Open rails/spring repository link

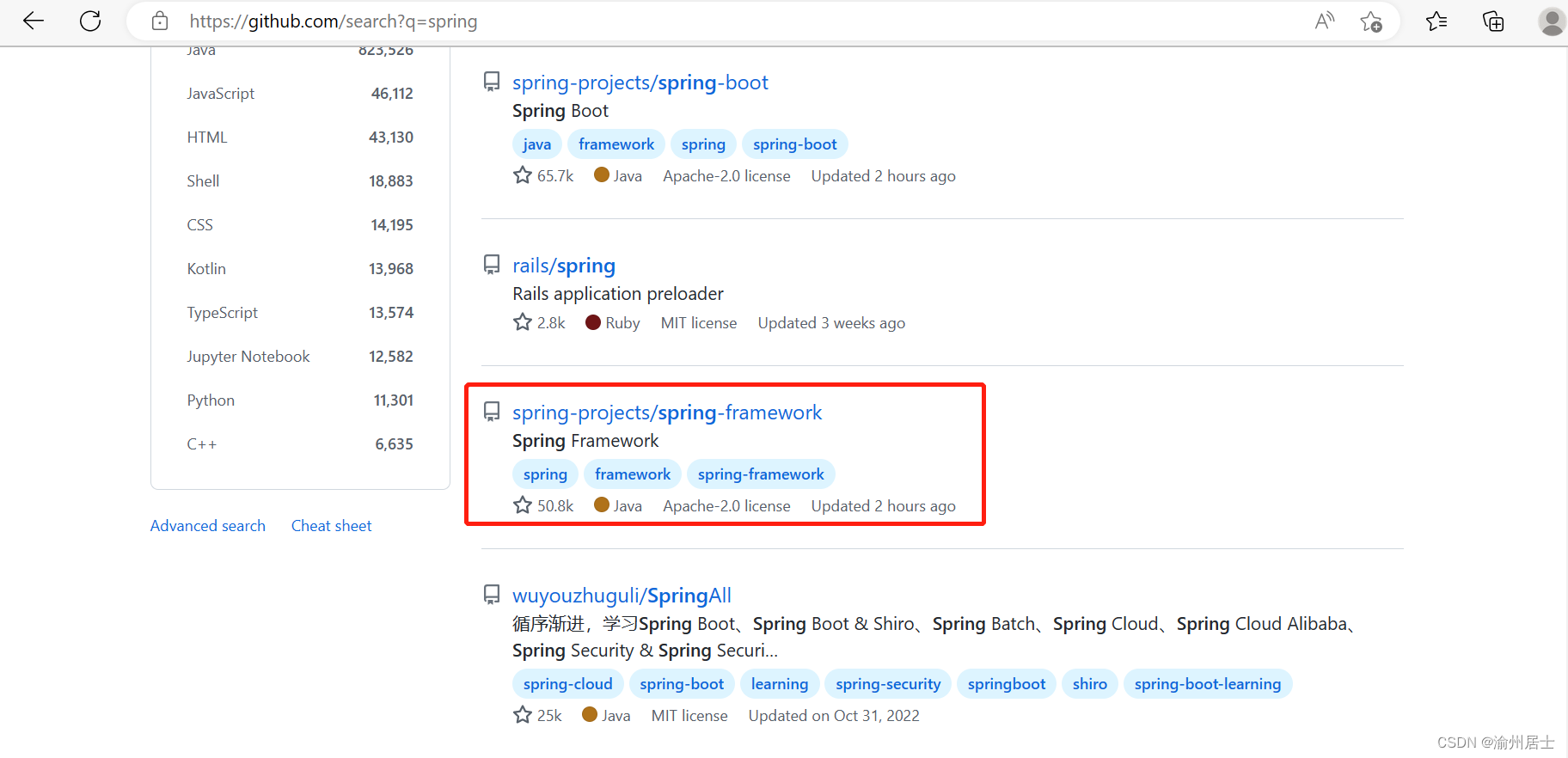(564, 266)
